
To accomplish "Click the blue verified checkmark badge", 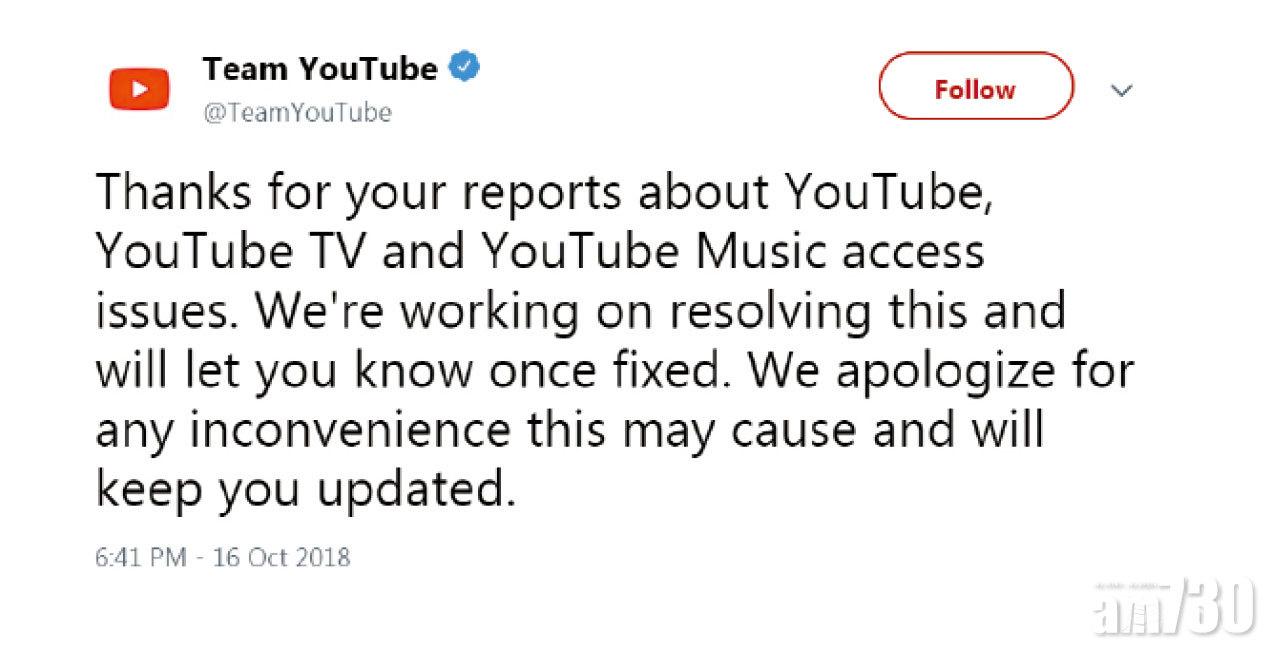I will pos(462,68).
